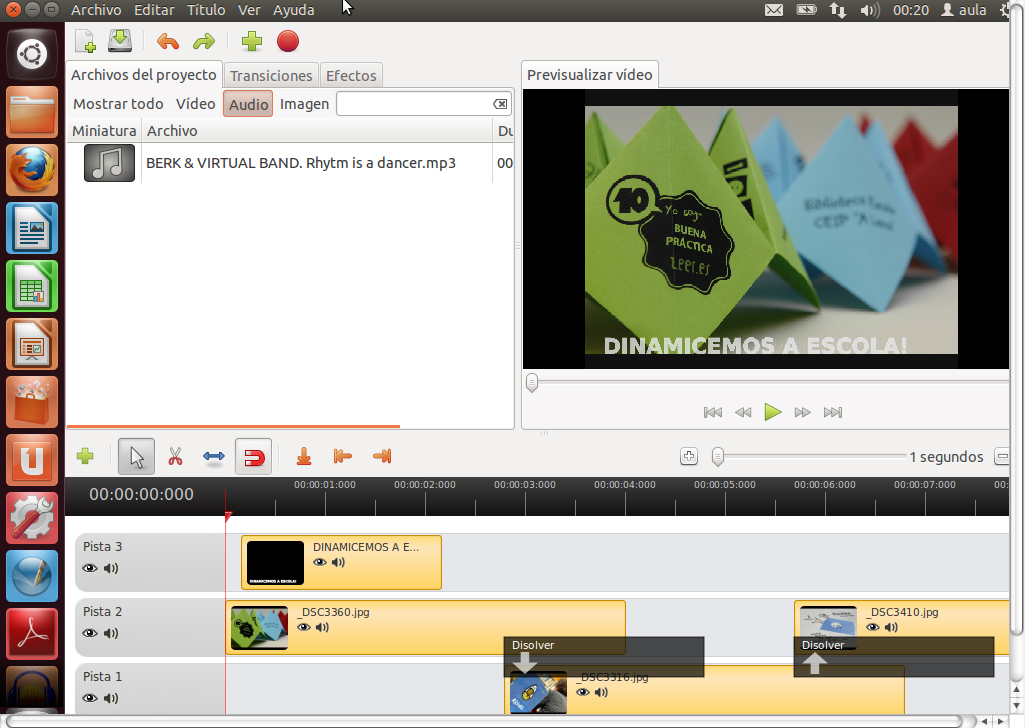The width and height of the screenshot is (1025, 728).
Task: Open the Archivo menu
Action: click(96, 10)
